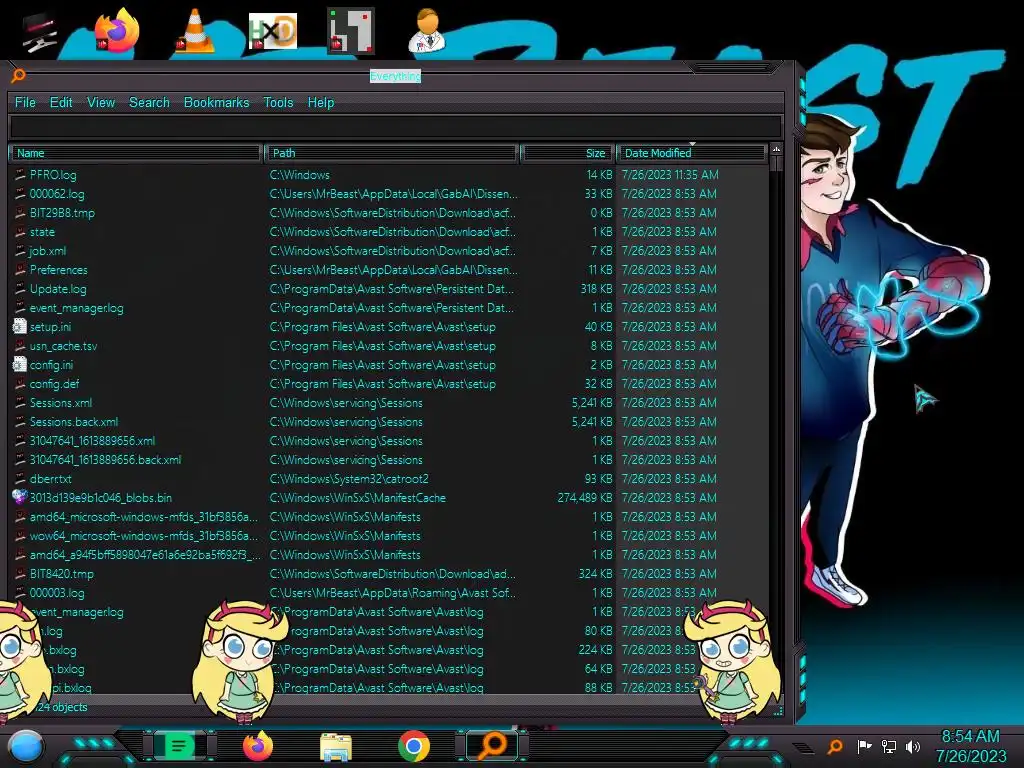1024x768 pixels.
Task: Select the Update.log file
Action: 58,289
